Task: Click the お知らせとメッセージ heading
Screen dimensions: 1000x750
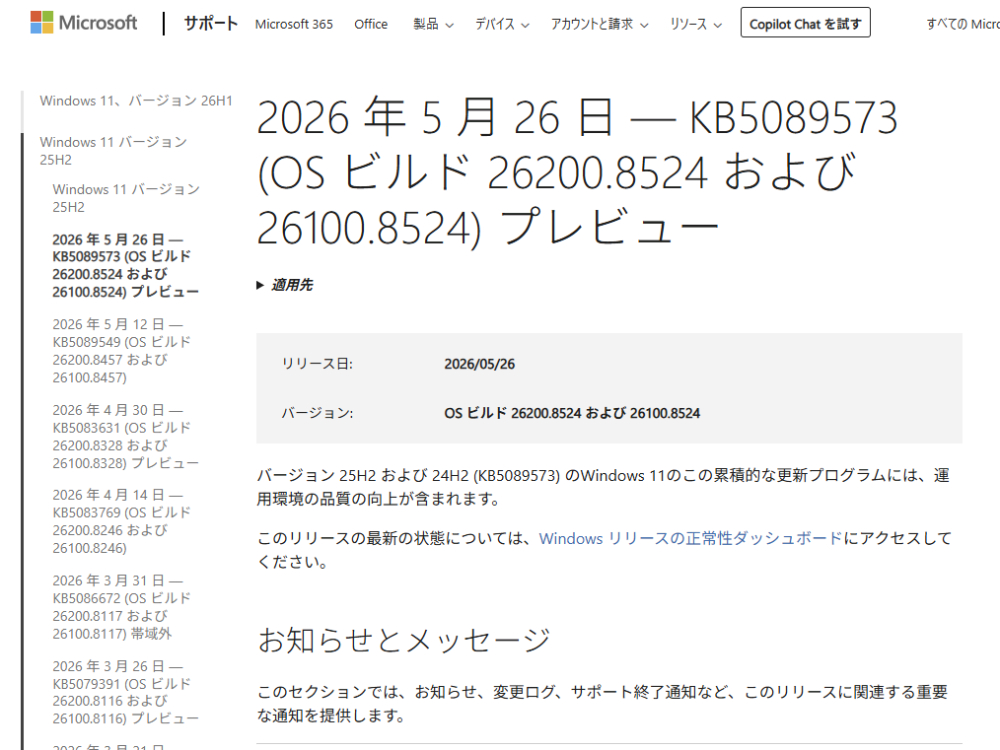Action: 404,640
